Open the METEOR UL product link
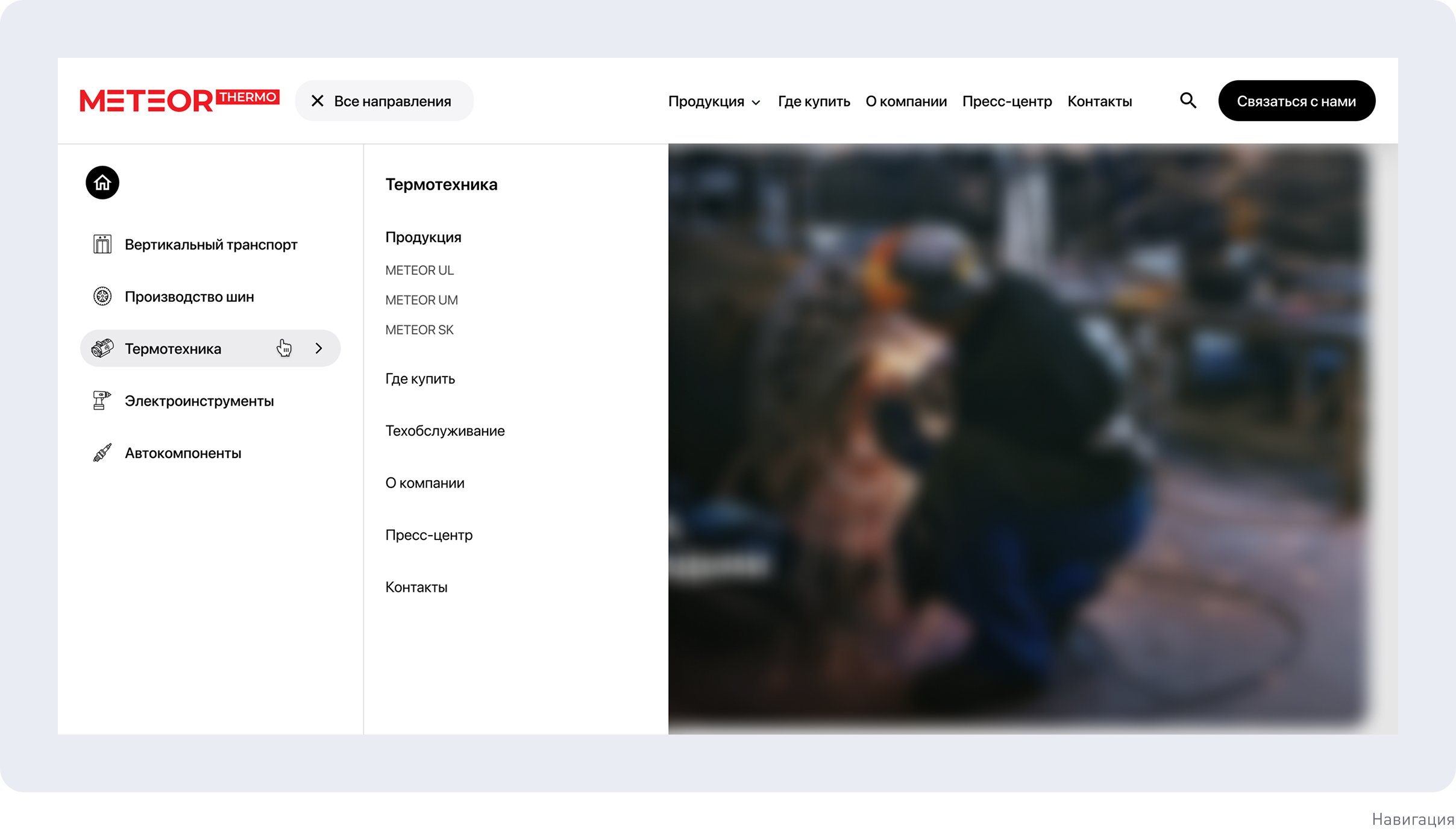The height and width of the screenshot is (831, 1456). (x=419, y=271)
